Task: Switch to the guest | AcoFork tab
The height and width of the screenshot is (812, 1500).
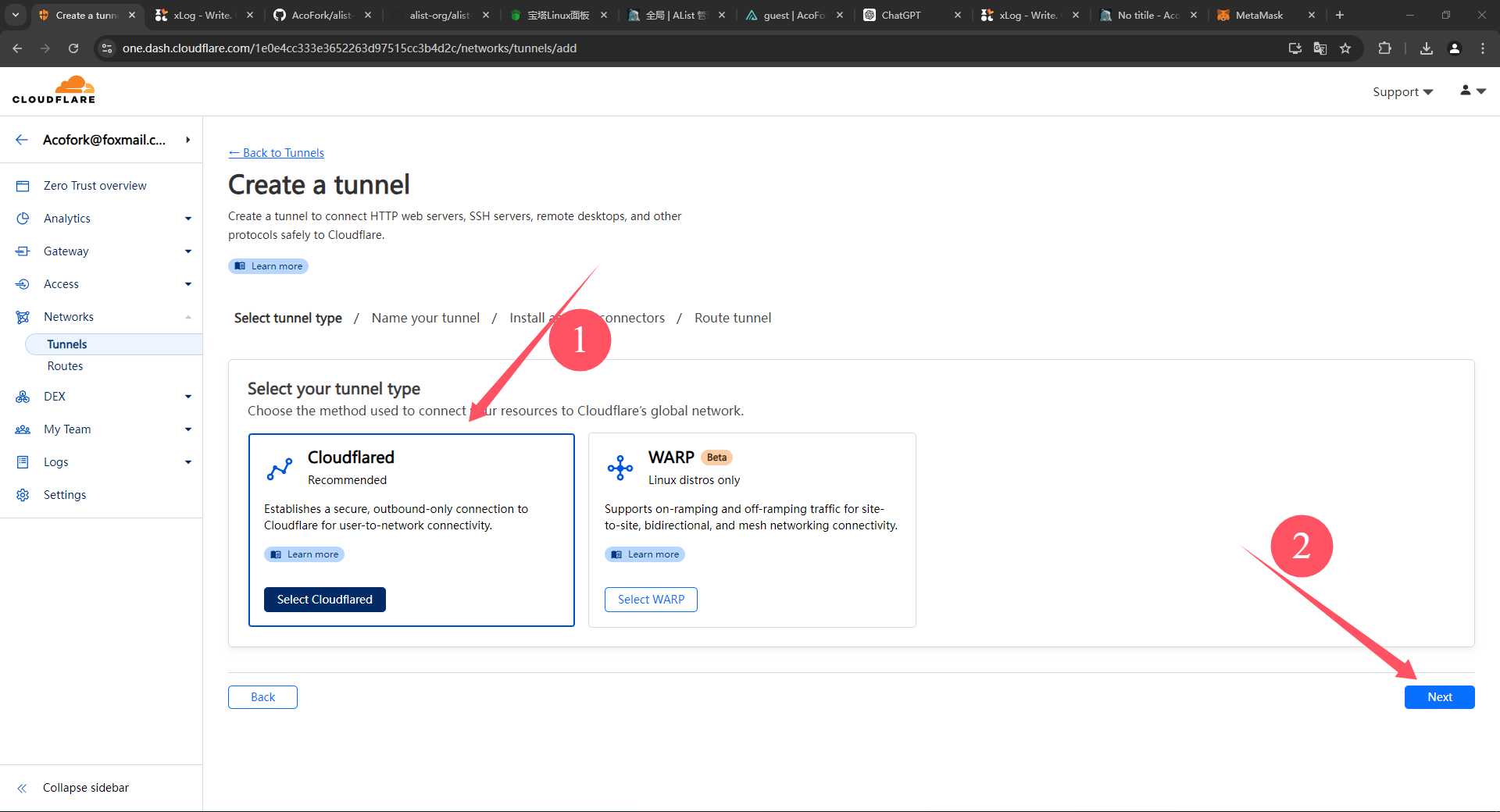Action: pyautogui.click(x=794, y=15)
